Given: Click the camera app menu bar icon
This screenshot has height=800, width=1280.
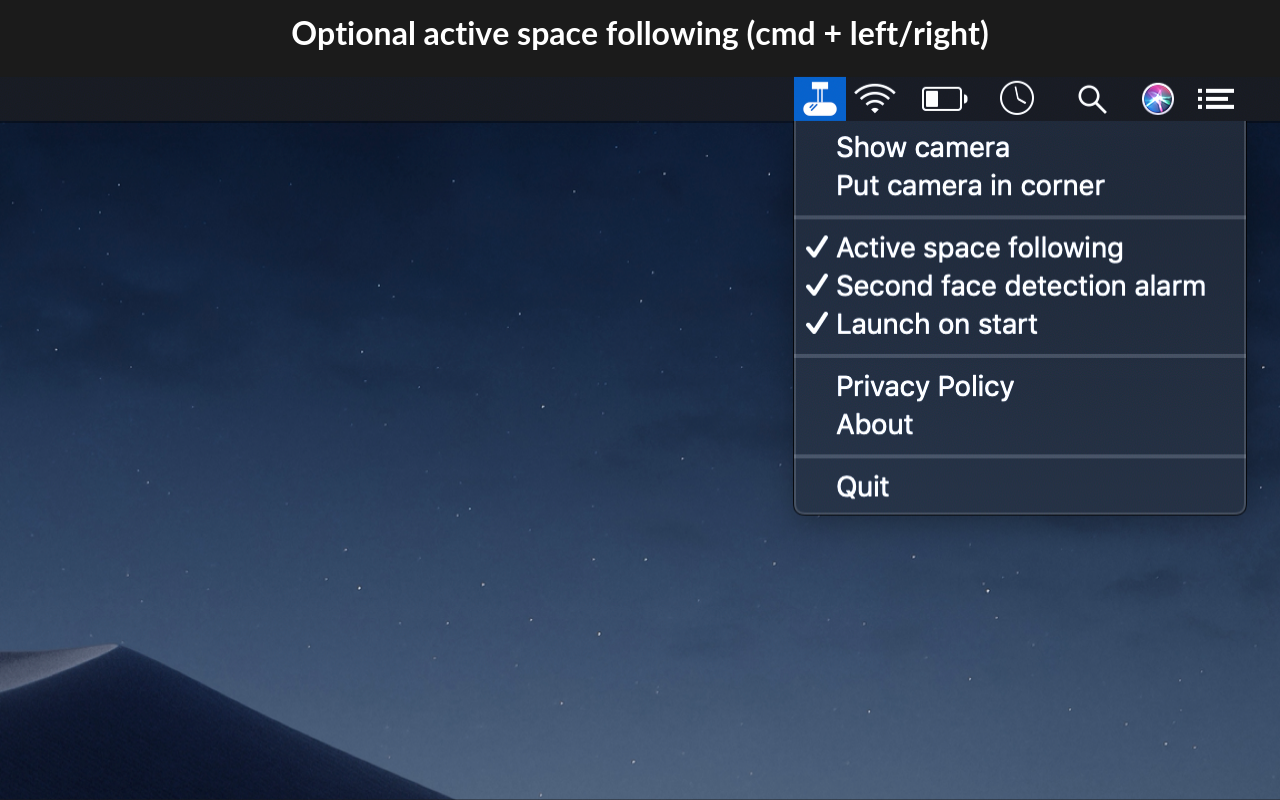Looking at the screenshot, I should click(820, 99).
